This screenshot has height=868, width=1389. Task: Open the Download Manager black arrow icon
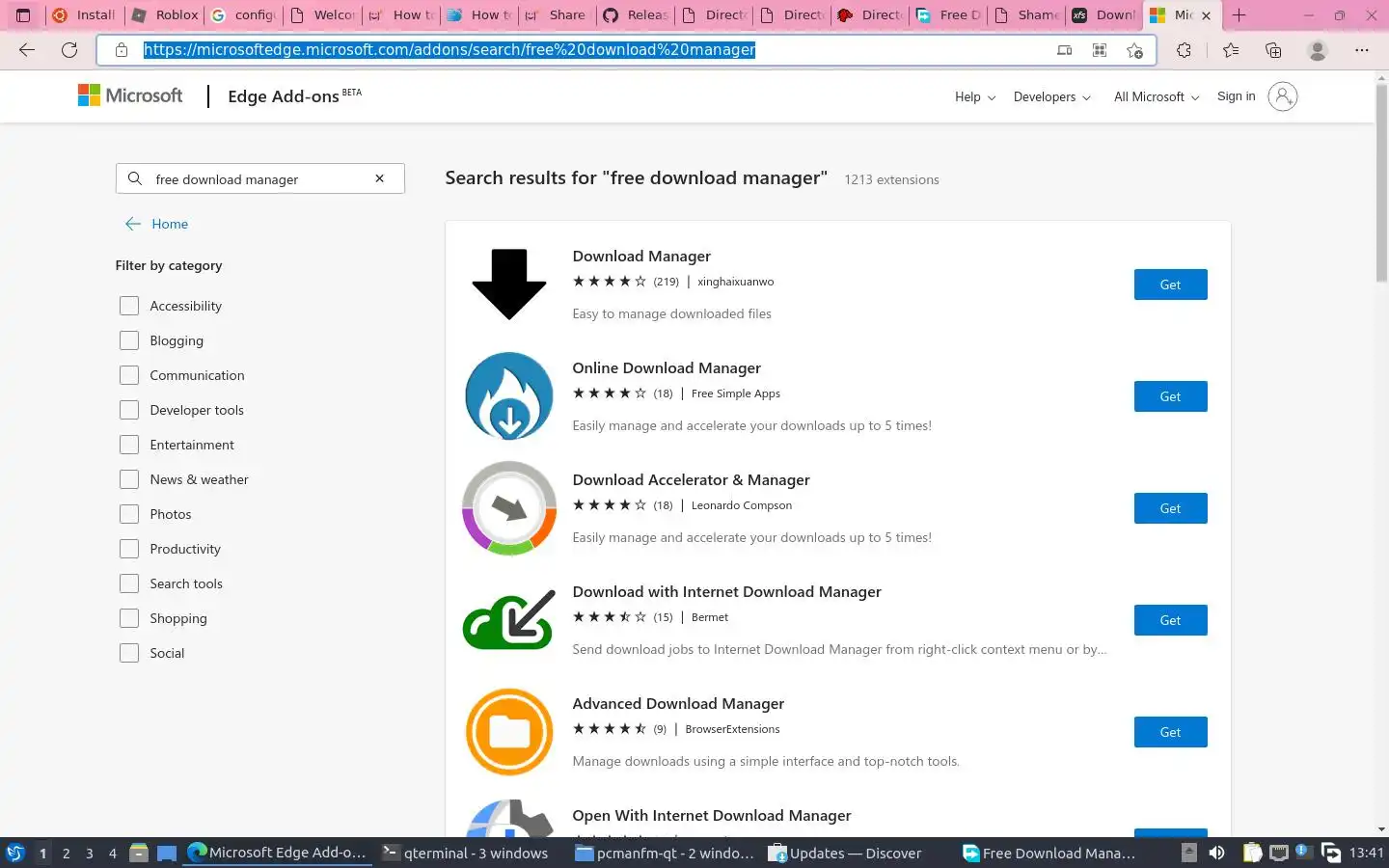tap(509, 285)
